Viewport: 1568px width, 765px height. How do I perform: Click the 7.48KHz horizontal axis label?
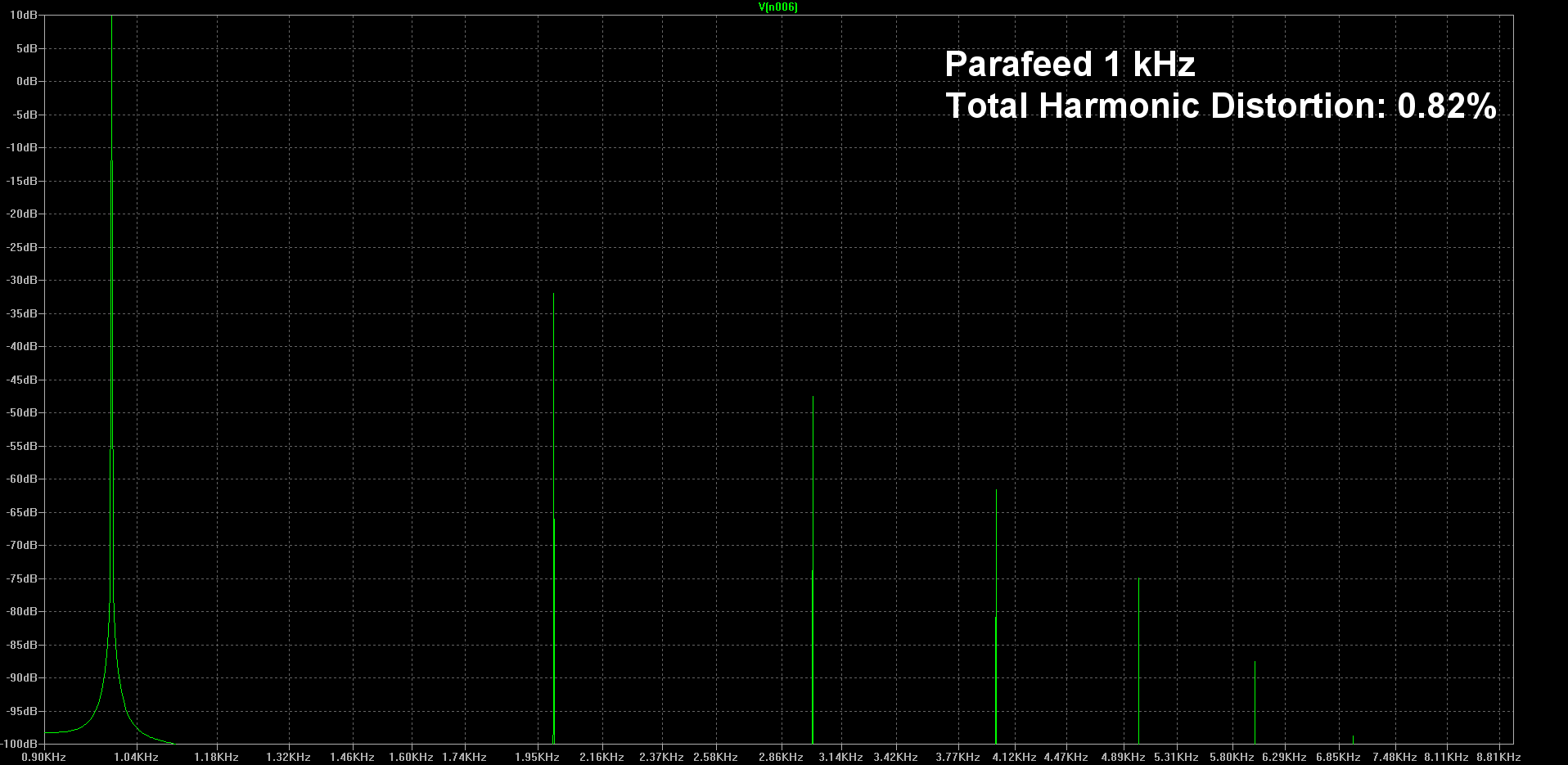[1395, 758]
